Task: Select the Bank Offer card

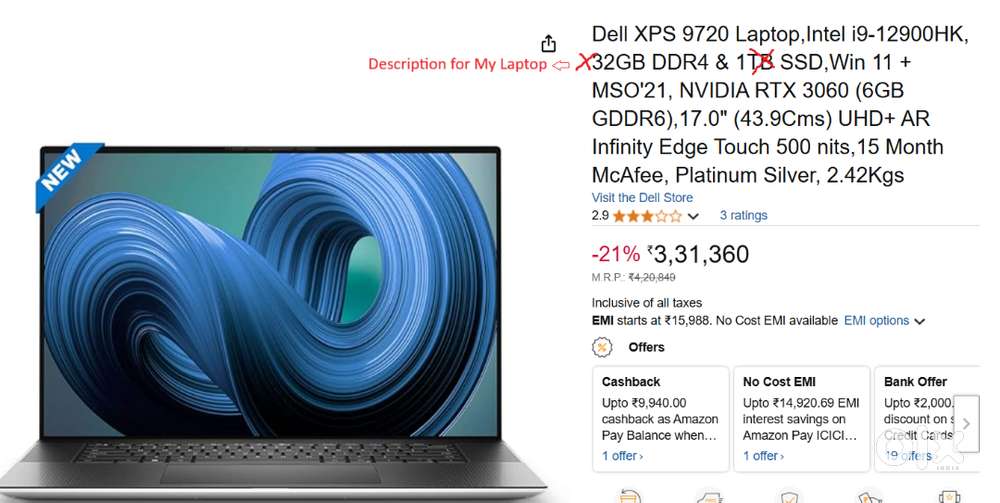Action: pyautogui.click(x=927, y=419)
